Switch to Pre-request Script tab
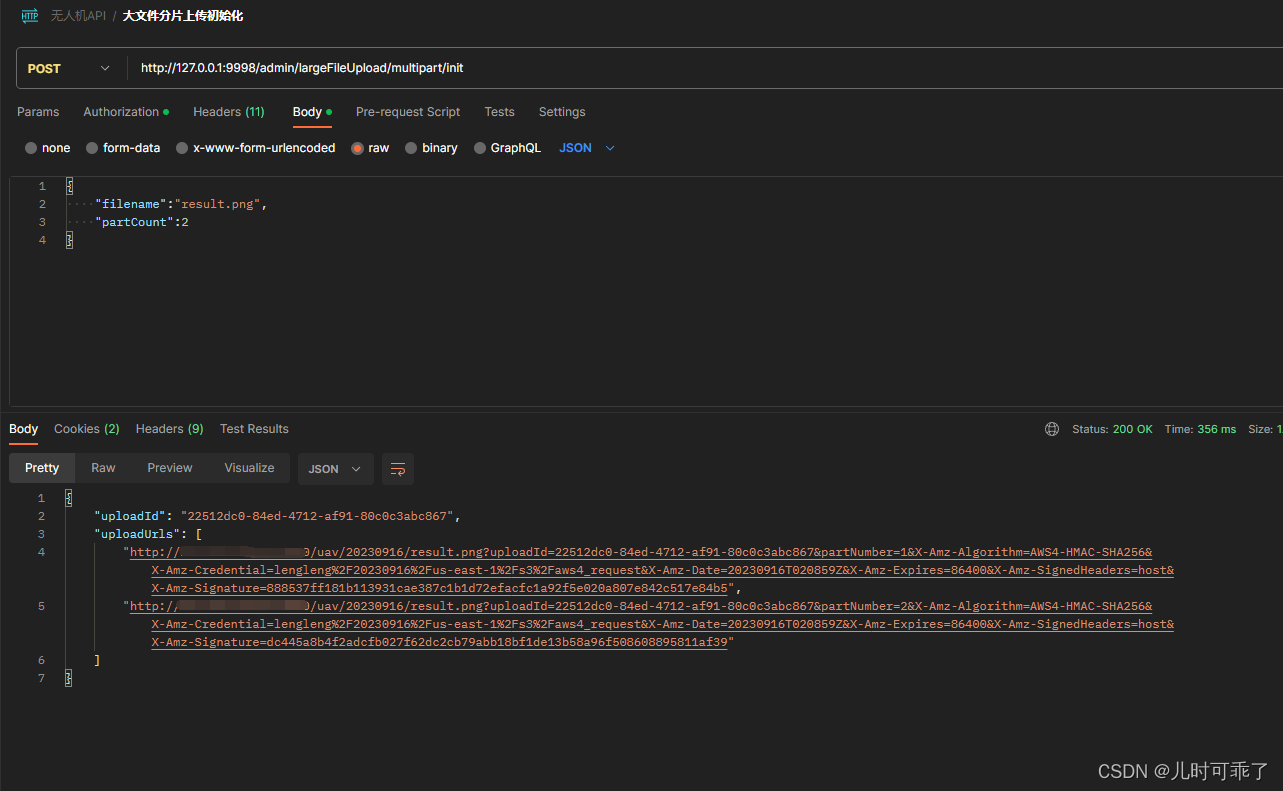The width and height of the screenshot is (1283, 791). (x=408, y=112)
